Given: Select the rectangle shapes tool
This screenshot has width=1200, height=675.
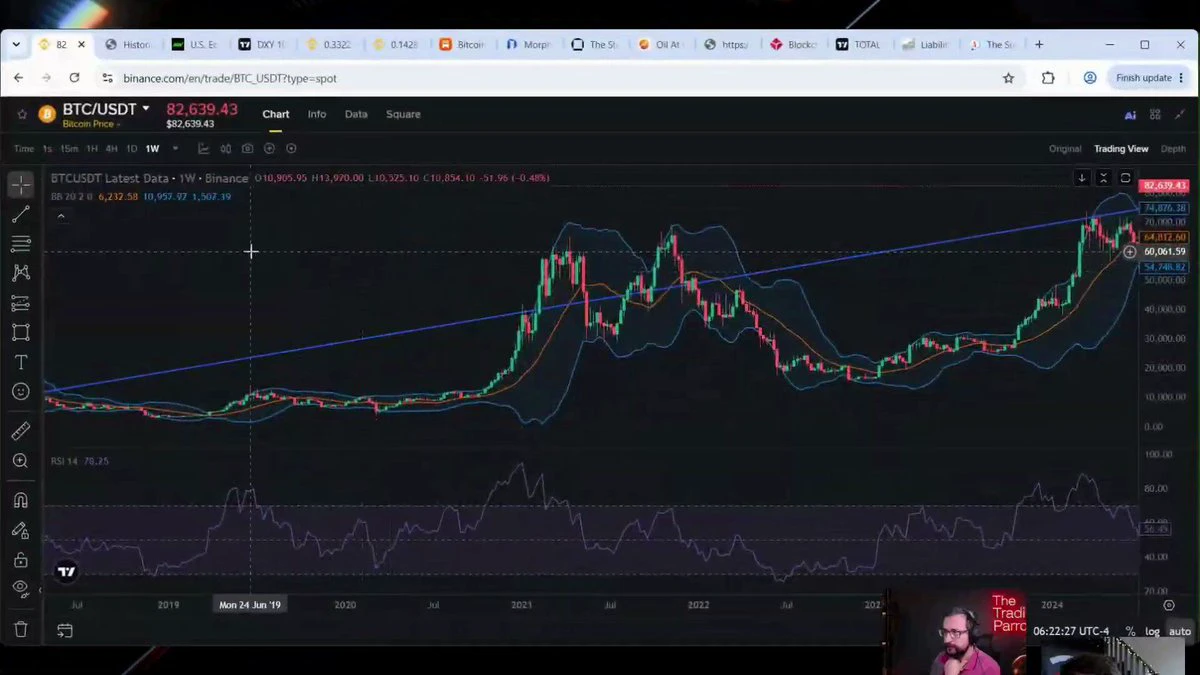Looking at the screenshot, I should (20, 332).
